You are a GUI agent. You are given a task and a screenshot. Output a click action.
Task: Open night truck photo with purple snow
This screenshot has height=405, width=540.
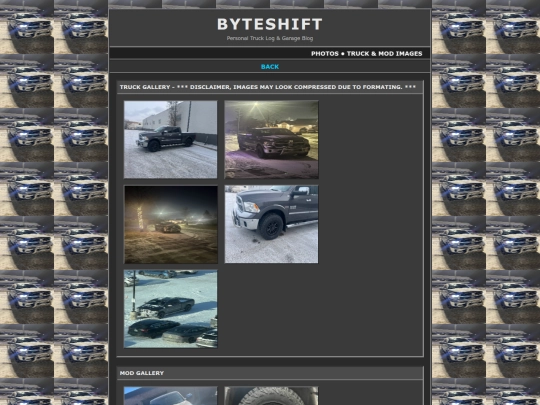(271, 139)
